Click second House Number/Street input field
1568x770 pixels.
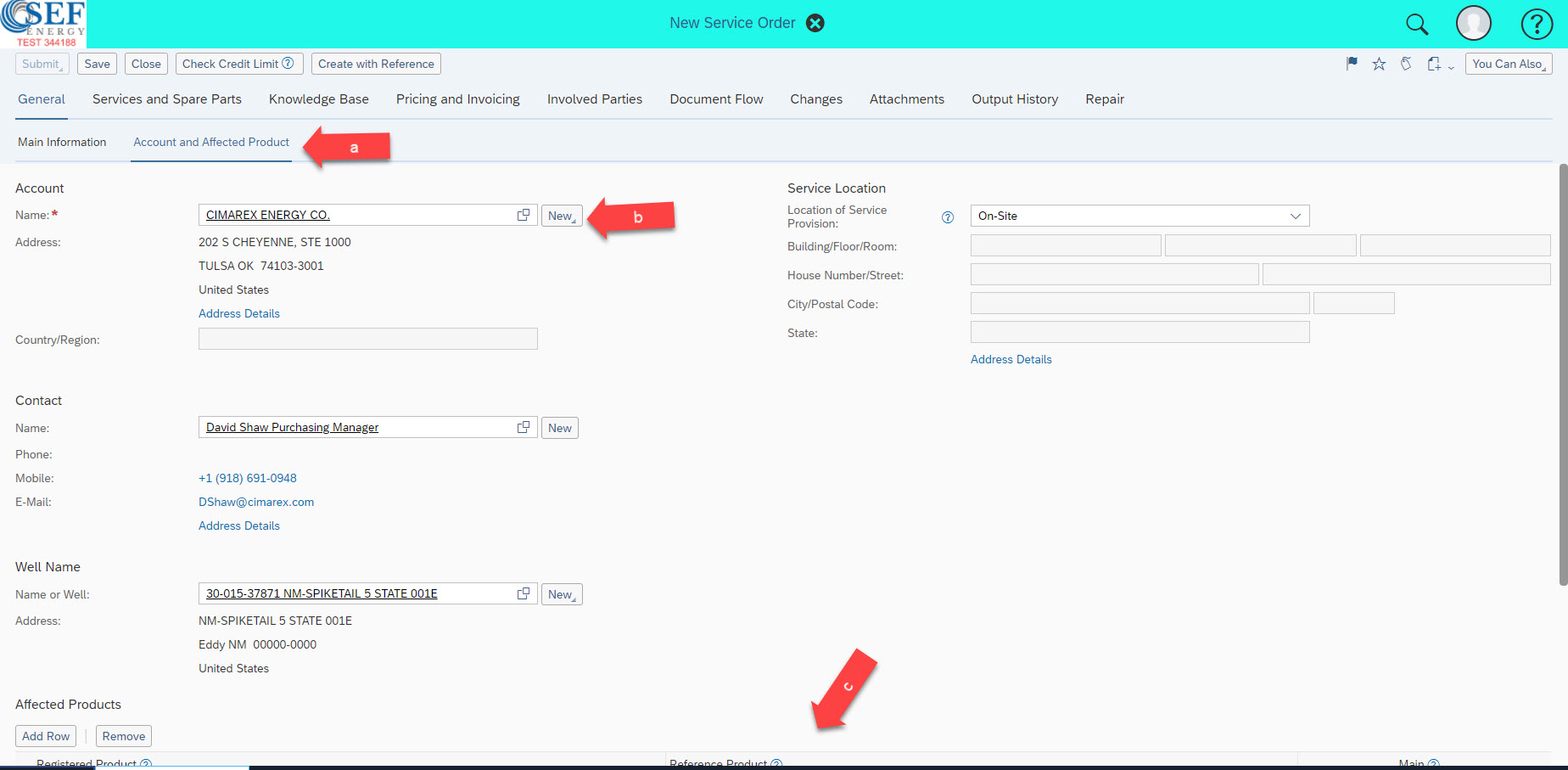click(1407, 274)
